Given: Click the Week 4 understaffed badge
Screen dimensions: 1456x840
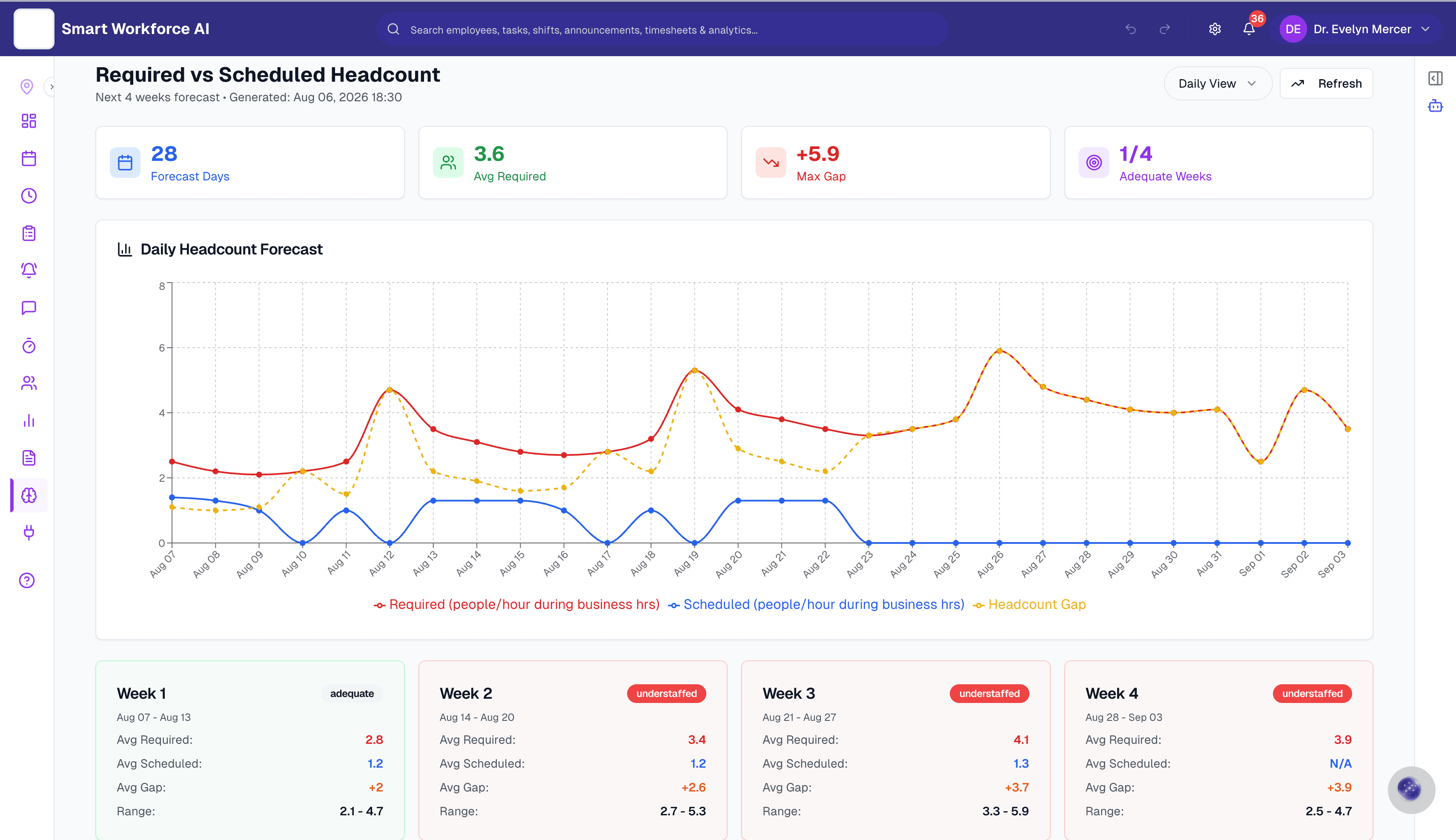Looking at the screenshot, I should tap(1312, 694).
